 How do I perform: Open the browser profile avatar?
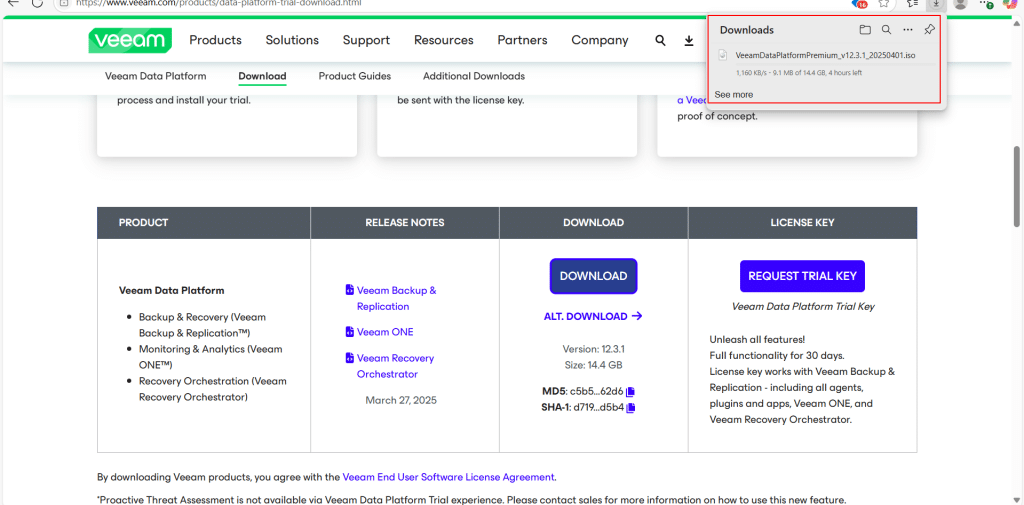point(960,3)
